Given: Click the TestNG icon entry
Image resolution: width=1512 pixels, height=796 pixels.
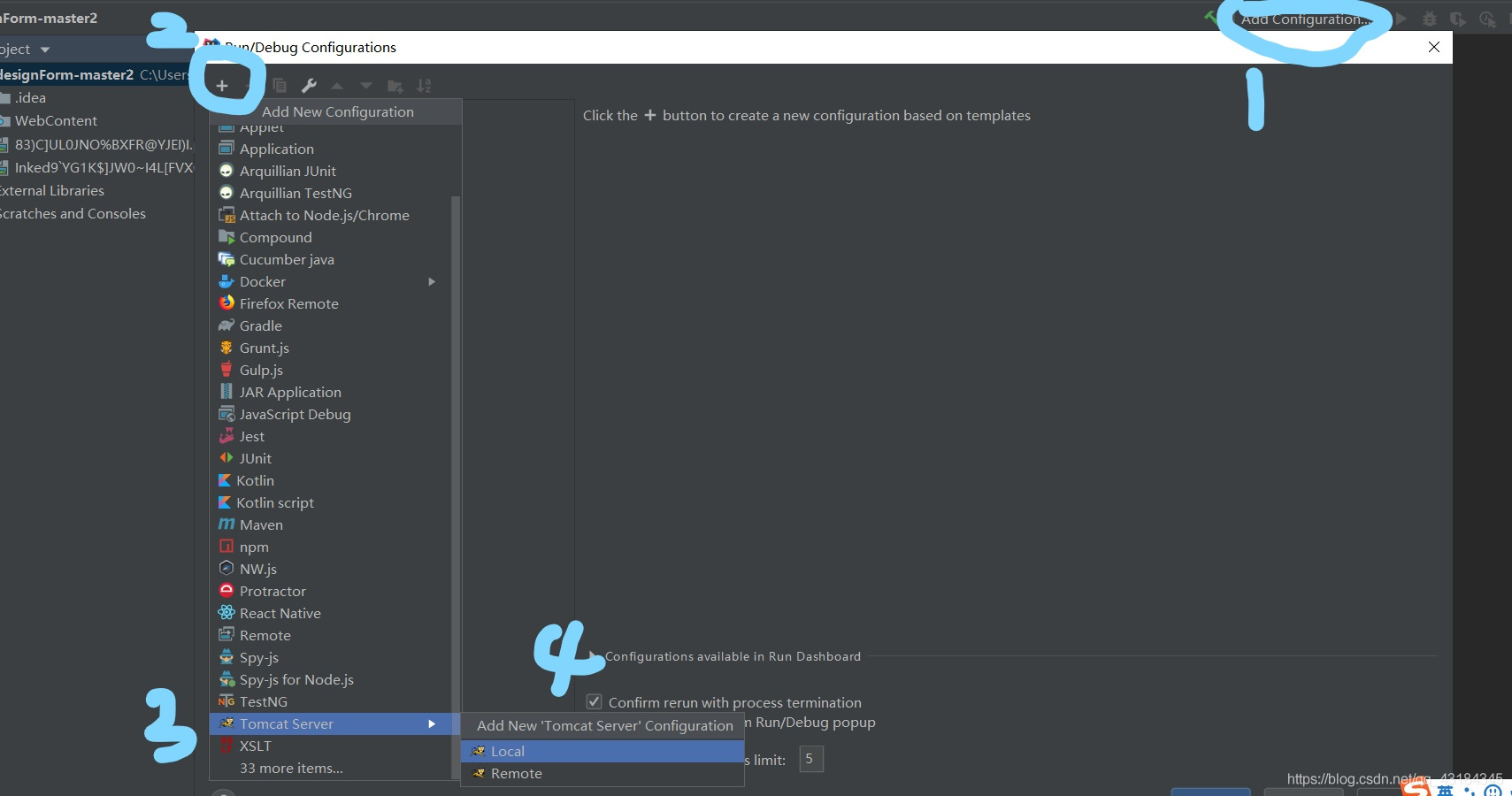Looking at the screenshot, I should pos(226,701).
